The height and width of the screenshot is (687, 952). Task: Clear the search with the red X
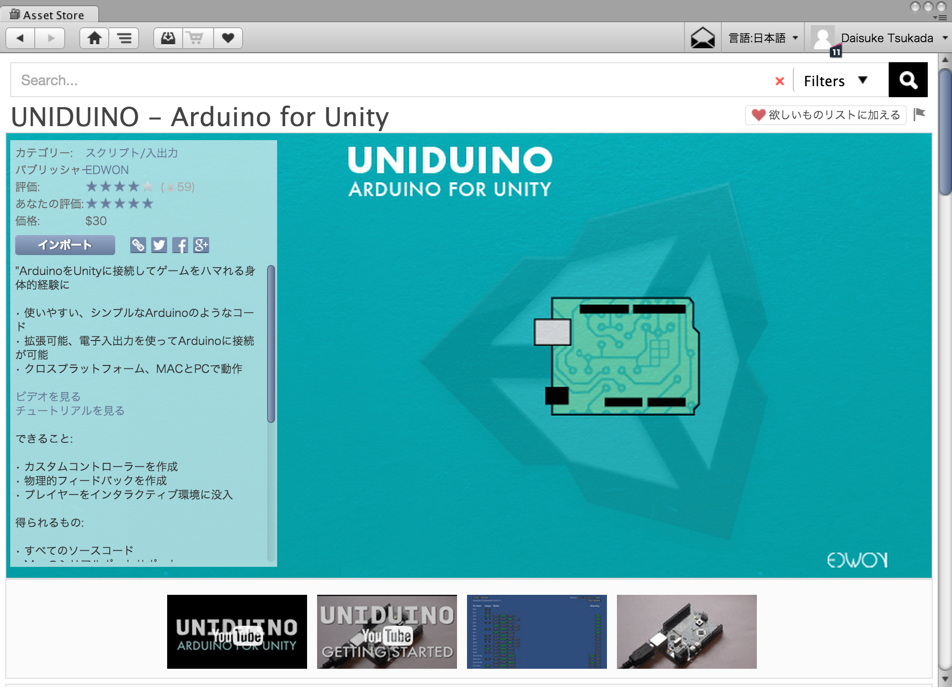point(780,81)
